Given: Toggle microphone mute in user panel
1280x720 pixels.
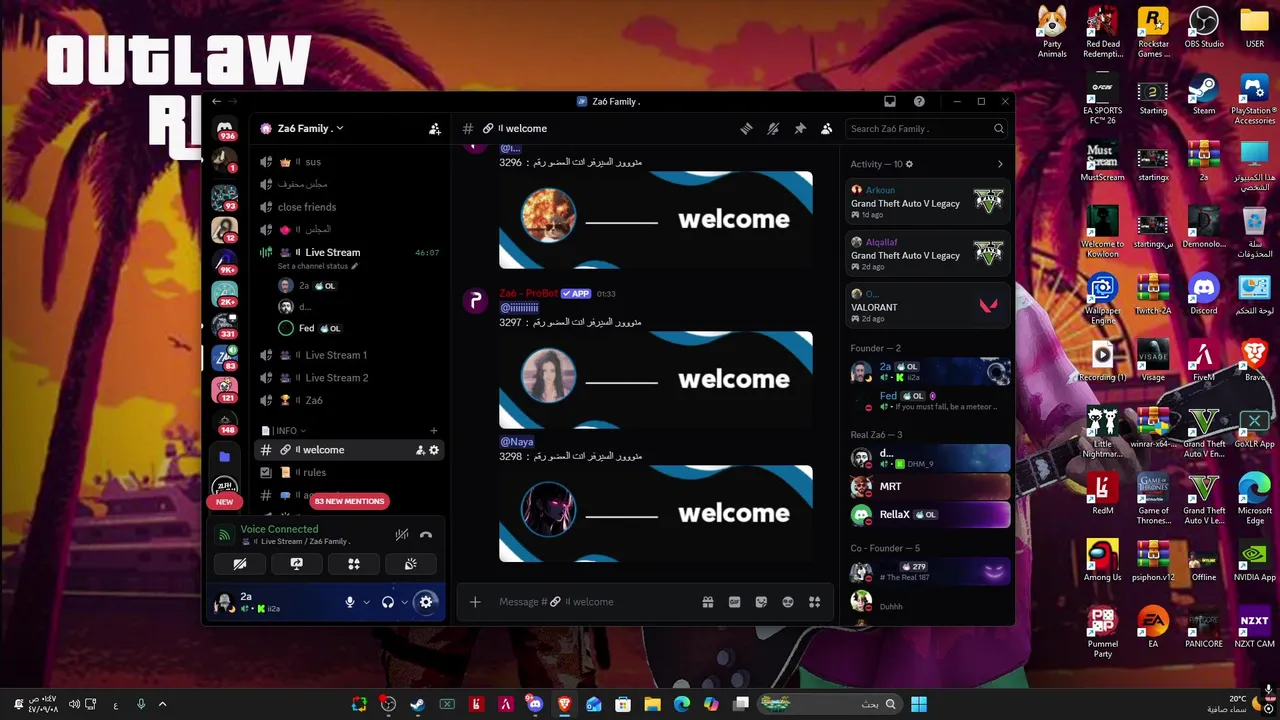Looking at the screenshot, I should coord(350,602).
